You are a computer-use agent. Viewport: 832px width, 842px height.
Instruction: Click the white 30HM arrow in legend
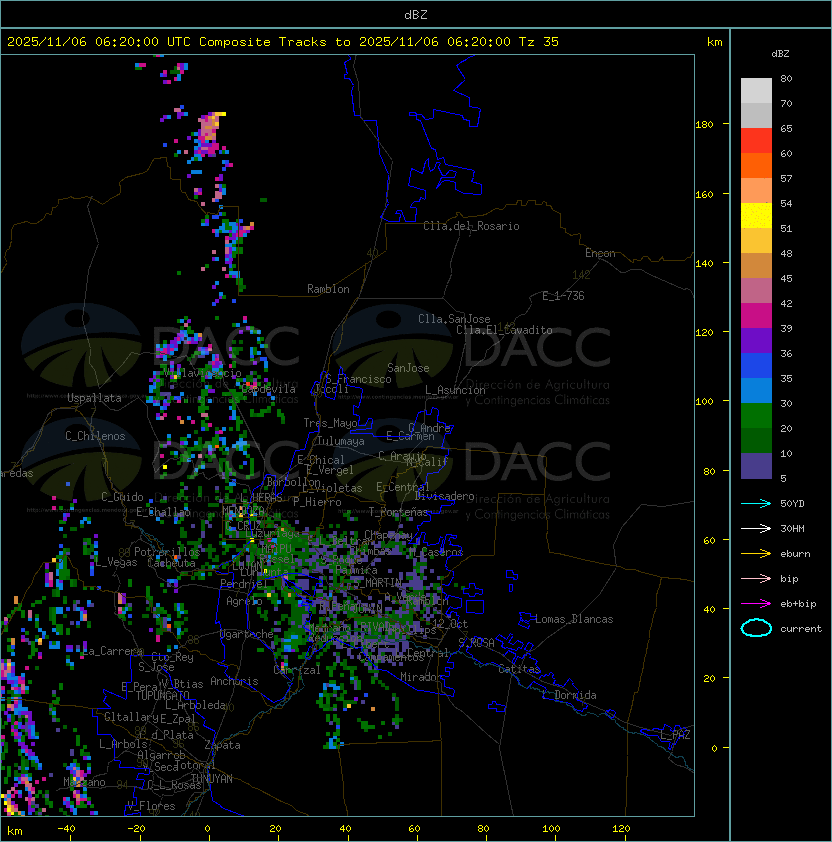[756, 529]
